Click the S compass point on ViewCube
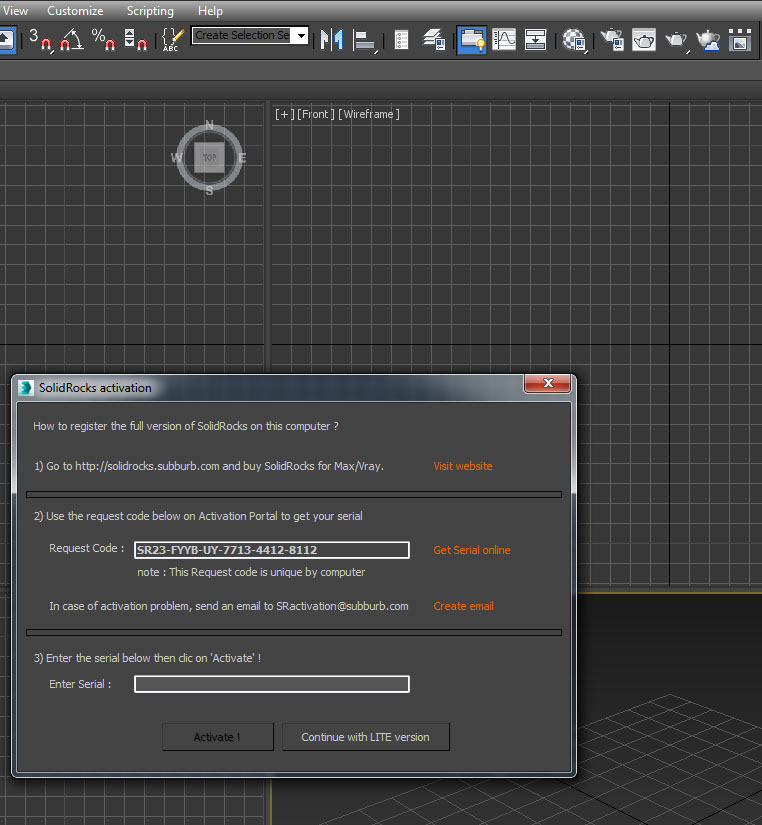 (x=209, y=191)
